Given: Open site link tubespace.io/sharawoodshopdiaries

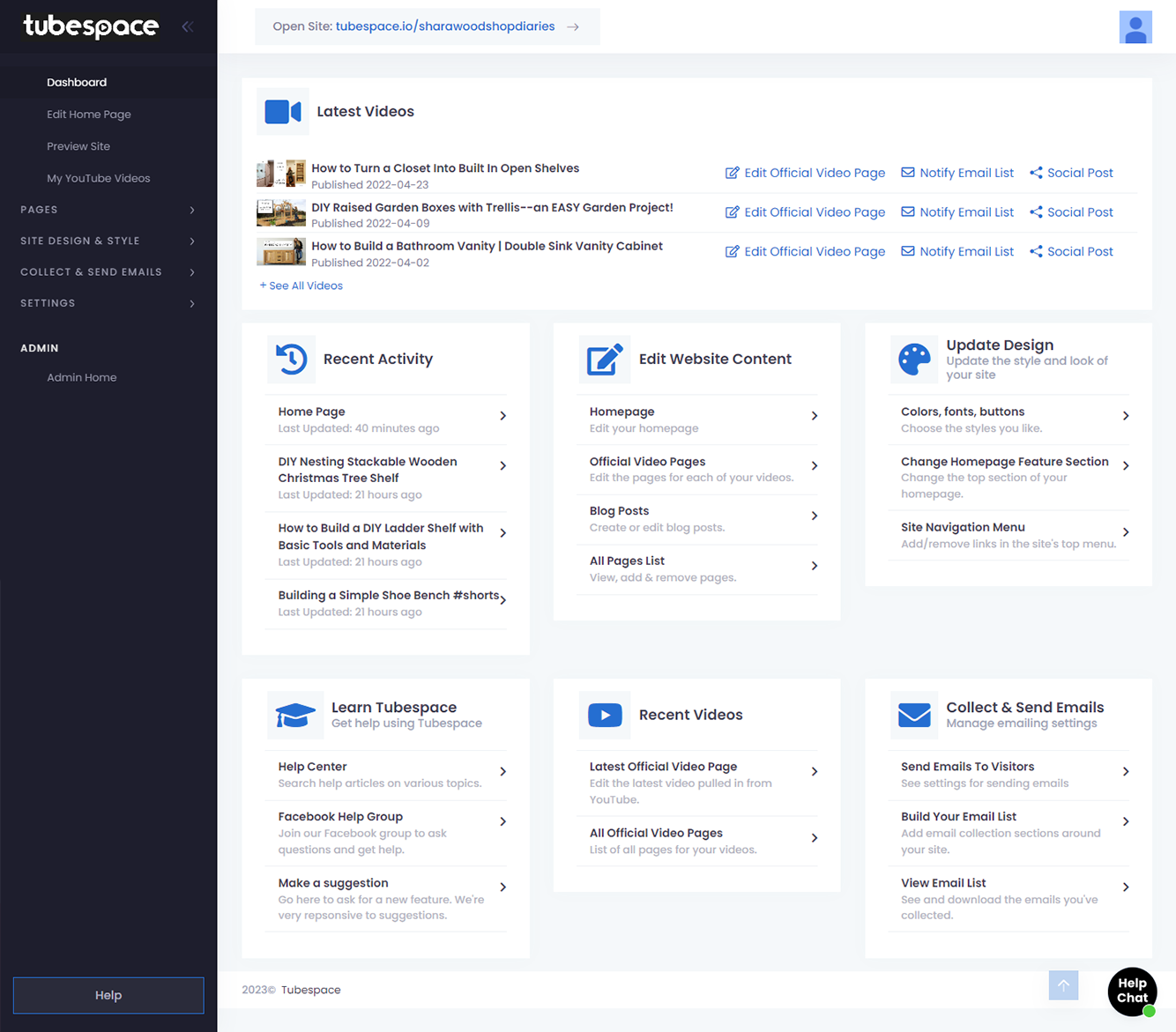Looking at the screenshot, I should click(x=445, y=26).
